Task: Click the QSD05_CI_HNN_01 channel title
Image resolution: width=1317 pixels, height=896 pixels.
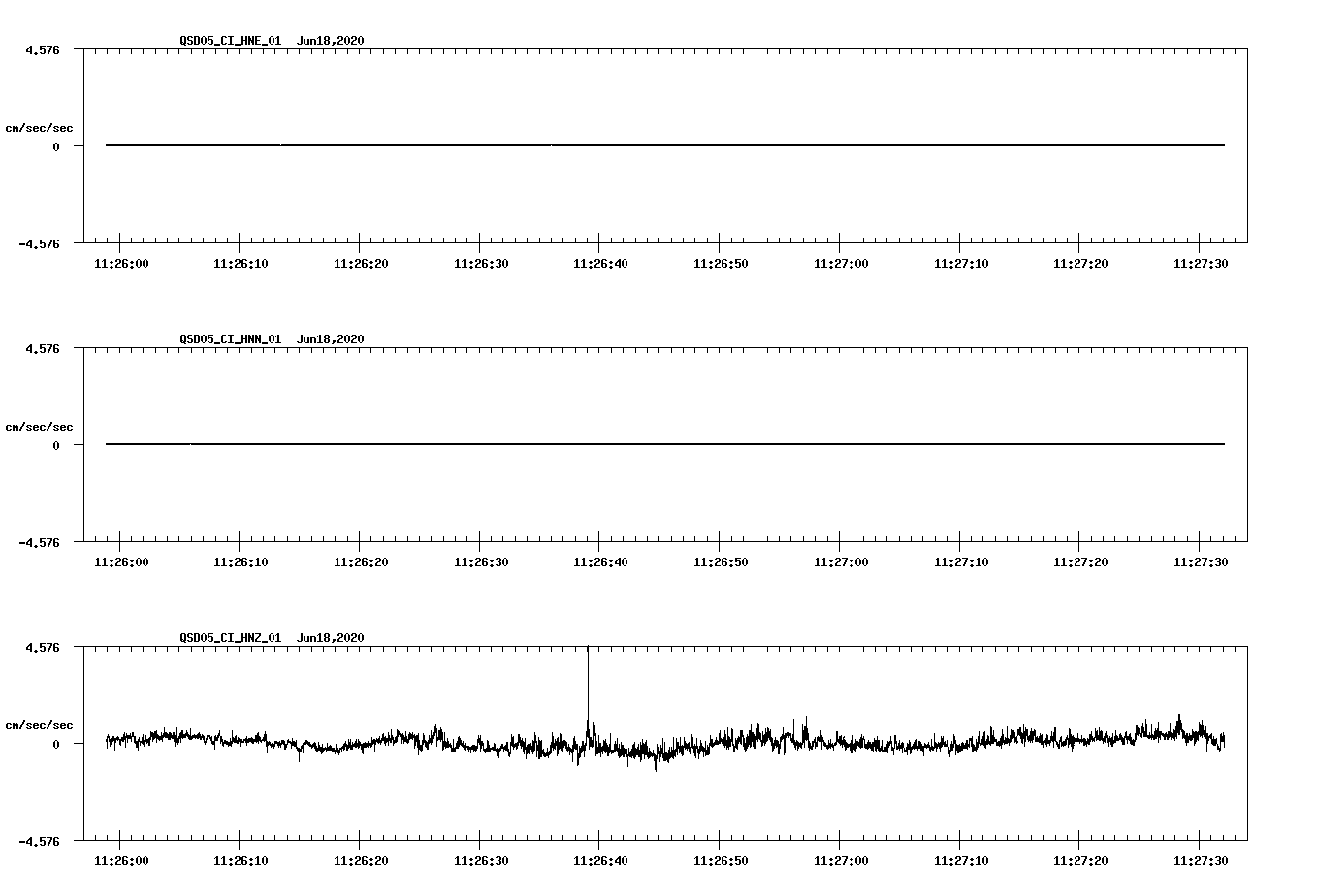Action: (x=231, y=339)
